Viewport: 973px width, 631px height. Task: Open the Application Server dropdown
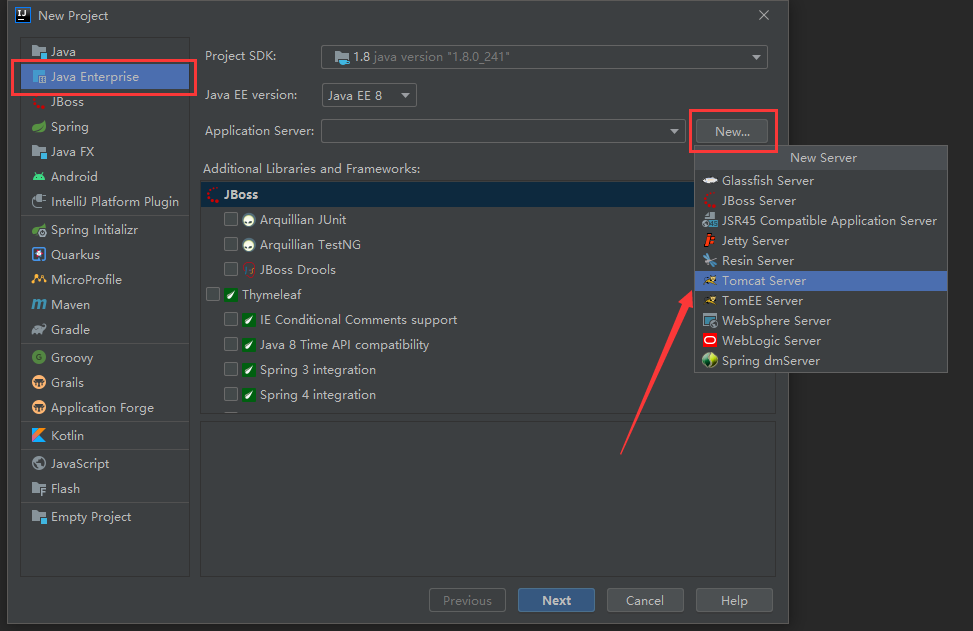click(503, 132)
